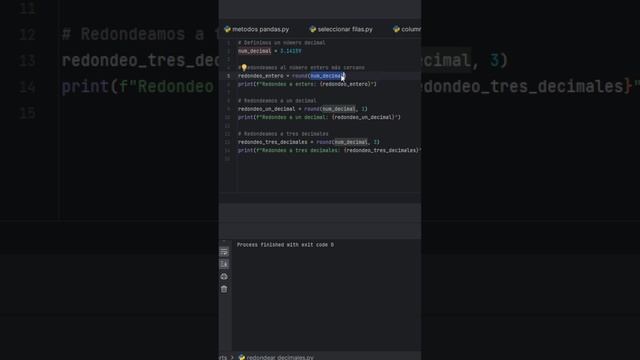The image size is (640, 360).
Task: Click the redondeo_tres_decimales assignment in center editor
Action: [x=309, y=142]
